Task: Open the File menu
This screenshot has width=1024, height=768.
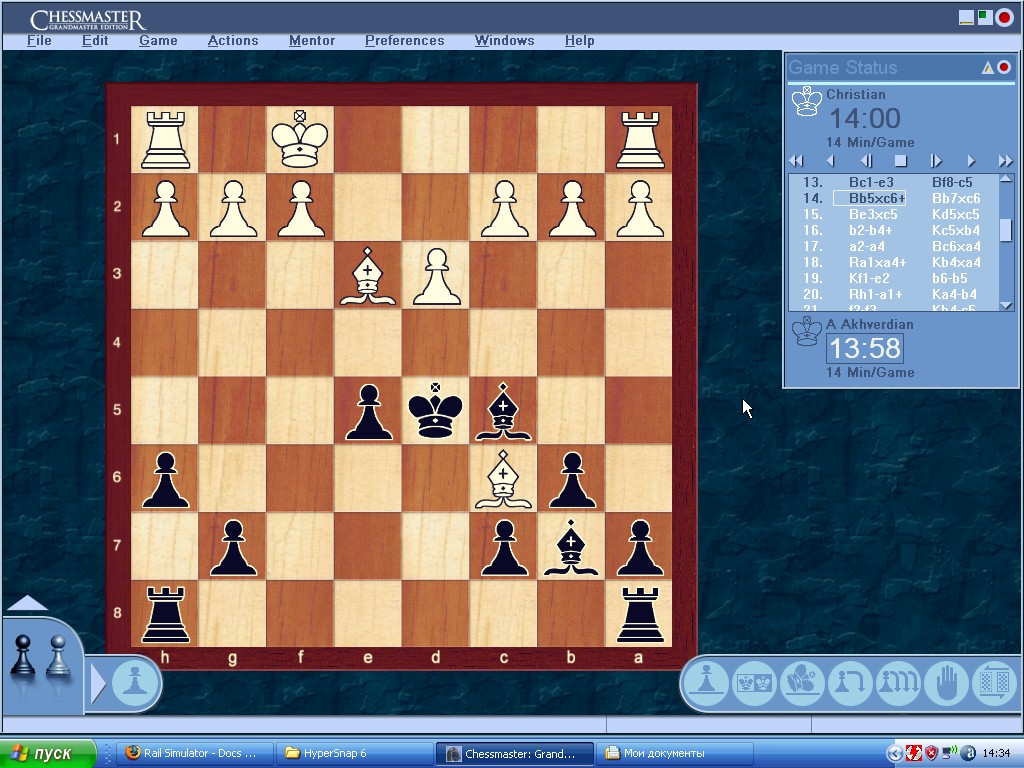Action: pyautogui.click(x=39, y=40)
